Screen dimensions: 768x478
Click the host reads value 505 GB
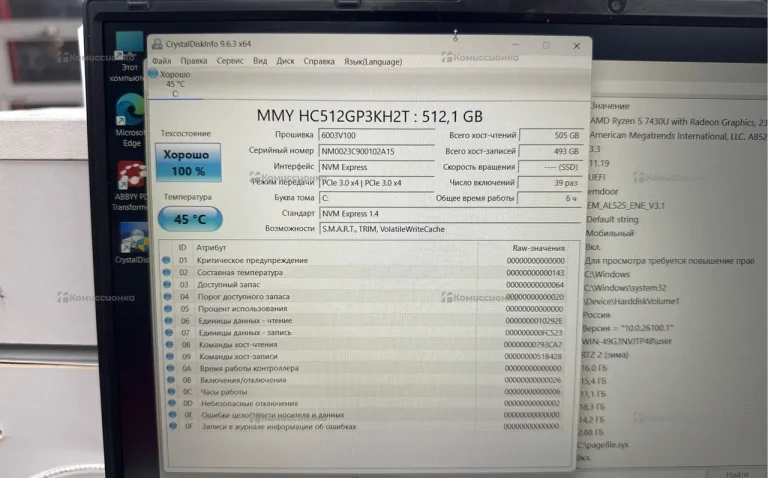coord(551,135)
